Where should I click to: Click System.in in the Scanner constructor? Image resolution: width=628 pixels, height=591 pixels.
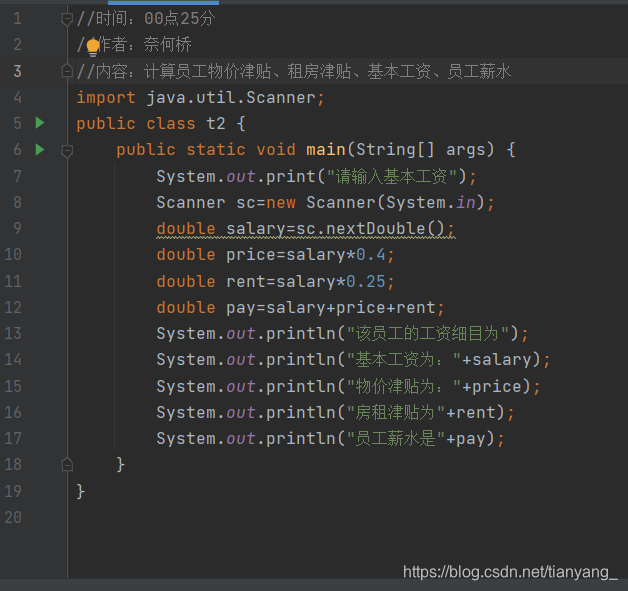(x=431, y=202)
